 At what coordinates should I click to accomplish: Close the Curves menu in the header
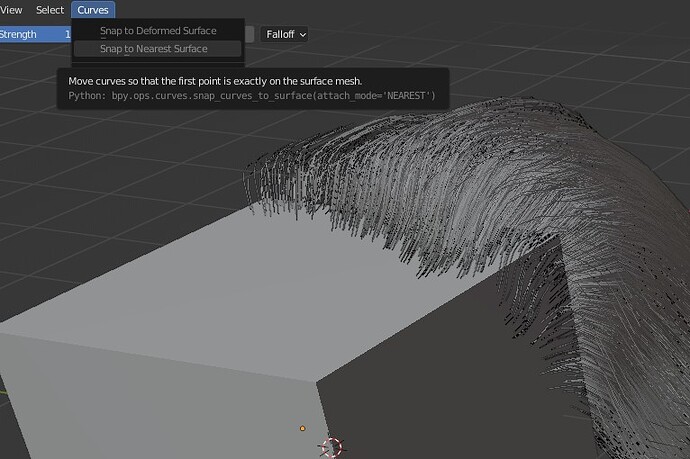(x=93, y=10)
